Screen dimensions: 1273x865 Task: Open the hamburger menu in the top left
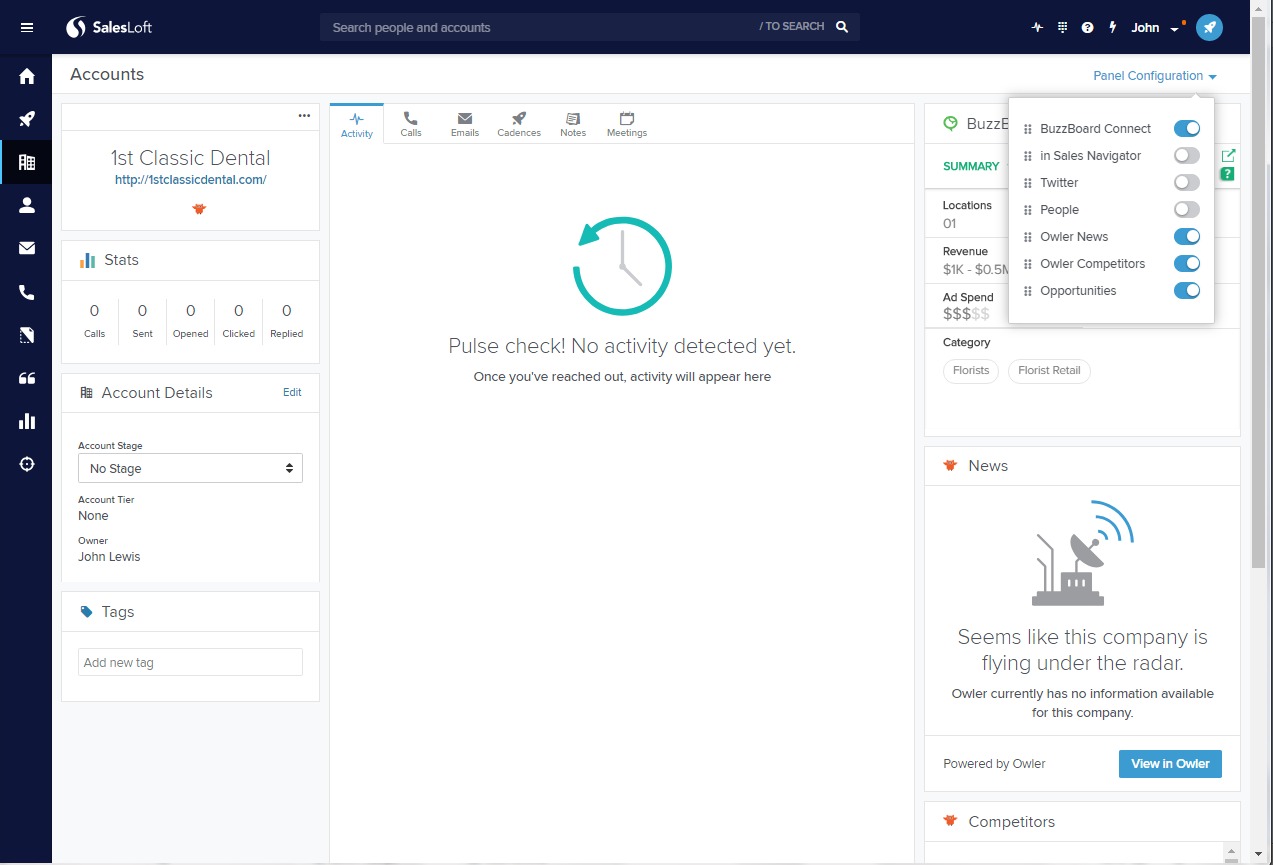[27, 28]
